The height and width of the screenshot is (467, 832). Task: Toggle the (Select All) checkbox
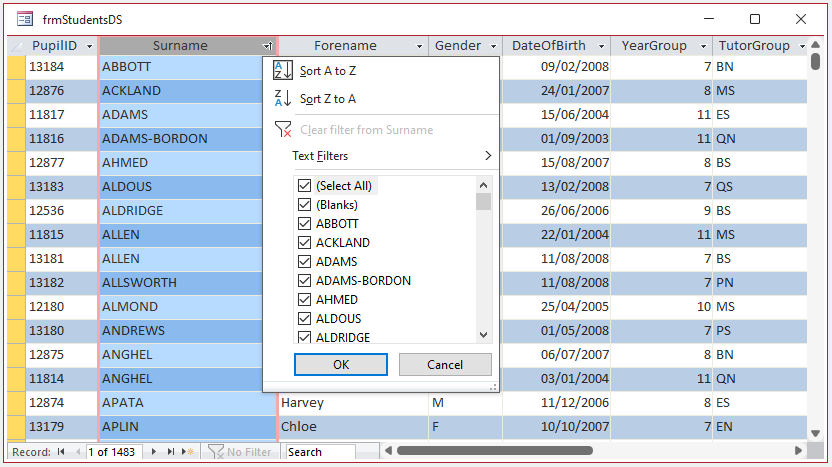click(304, 186)
